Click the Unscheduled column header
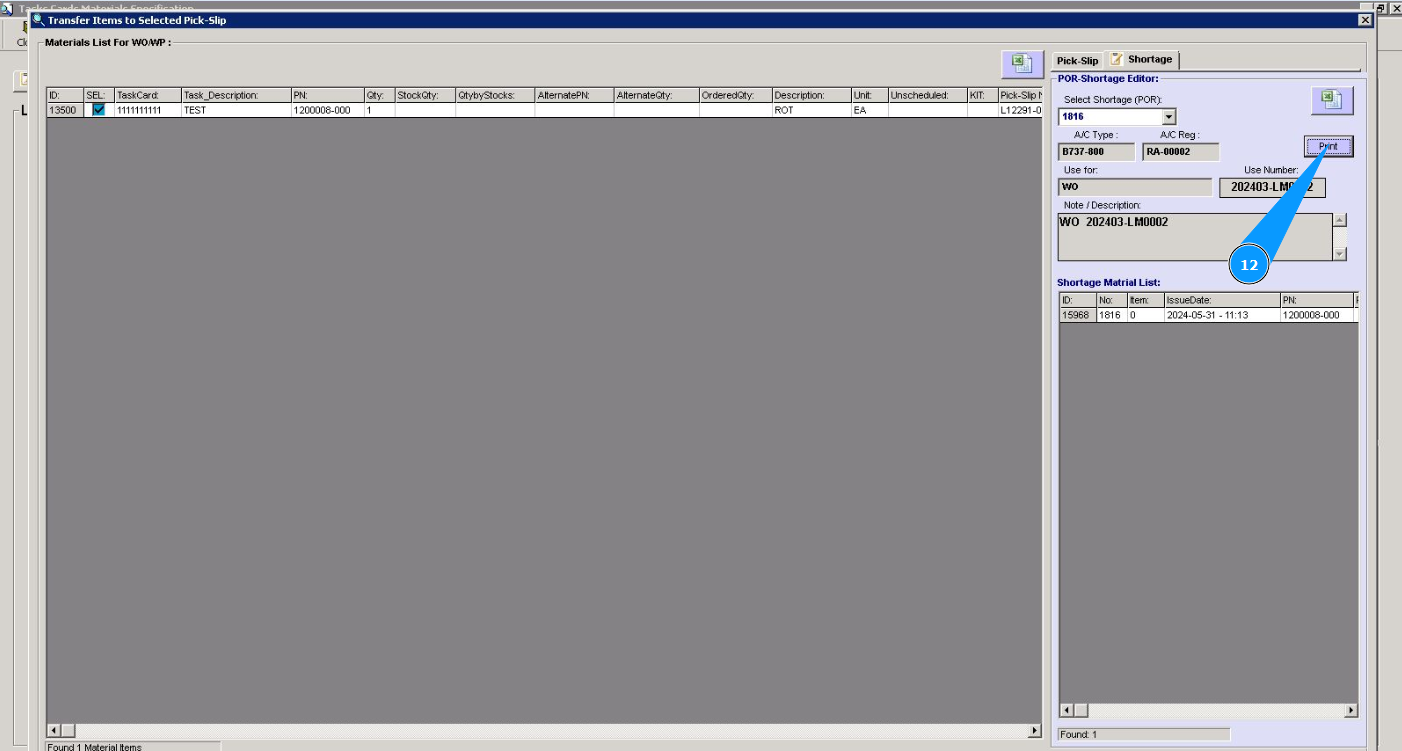1402x751 pixels. (x=927, y=96)
